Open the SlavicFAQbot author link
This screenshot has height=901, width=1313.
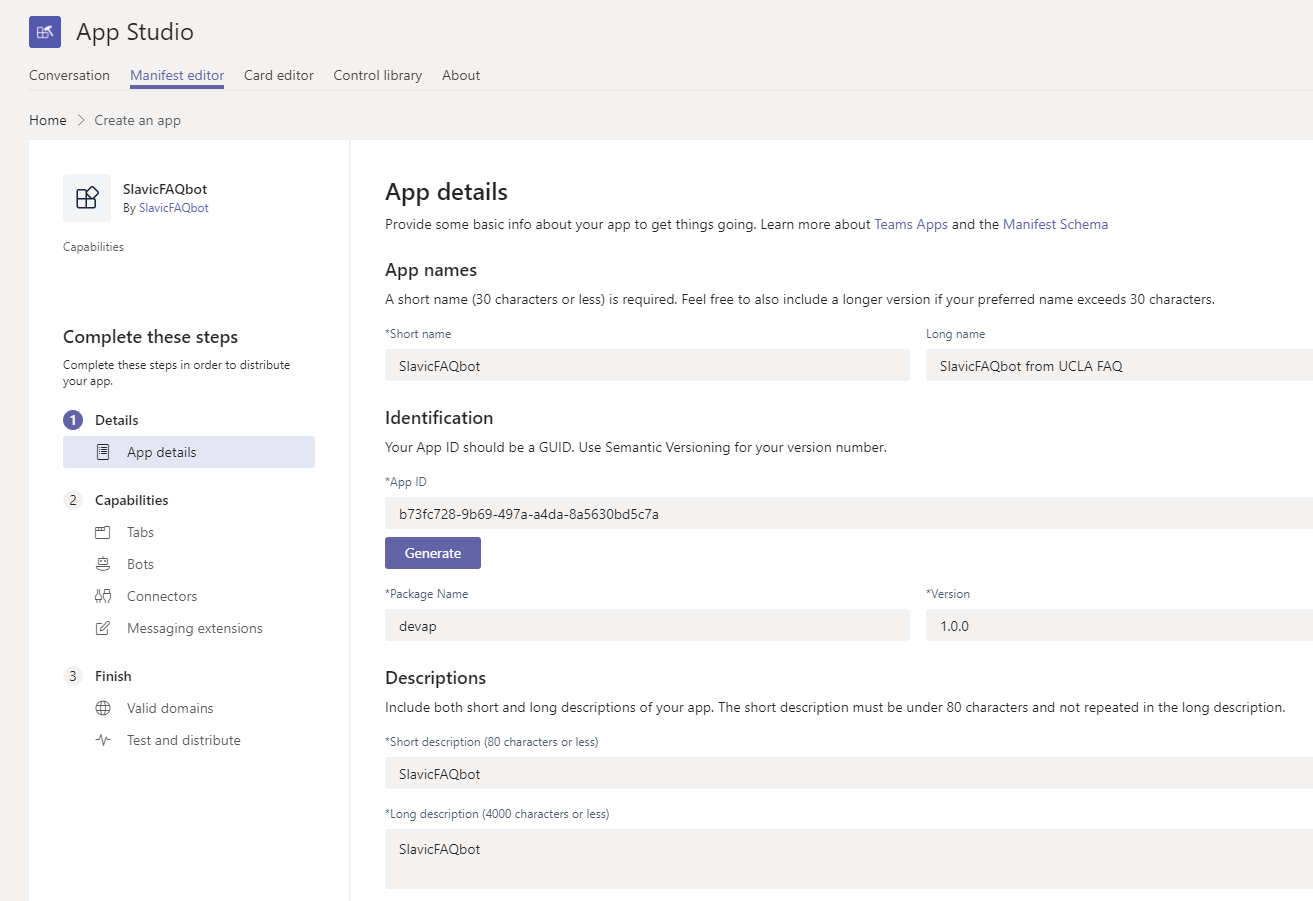[174, 208]
